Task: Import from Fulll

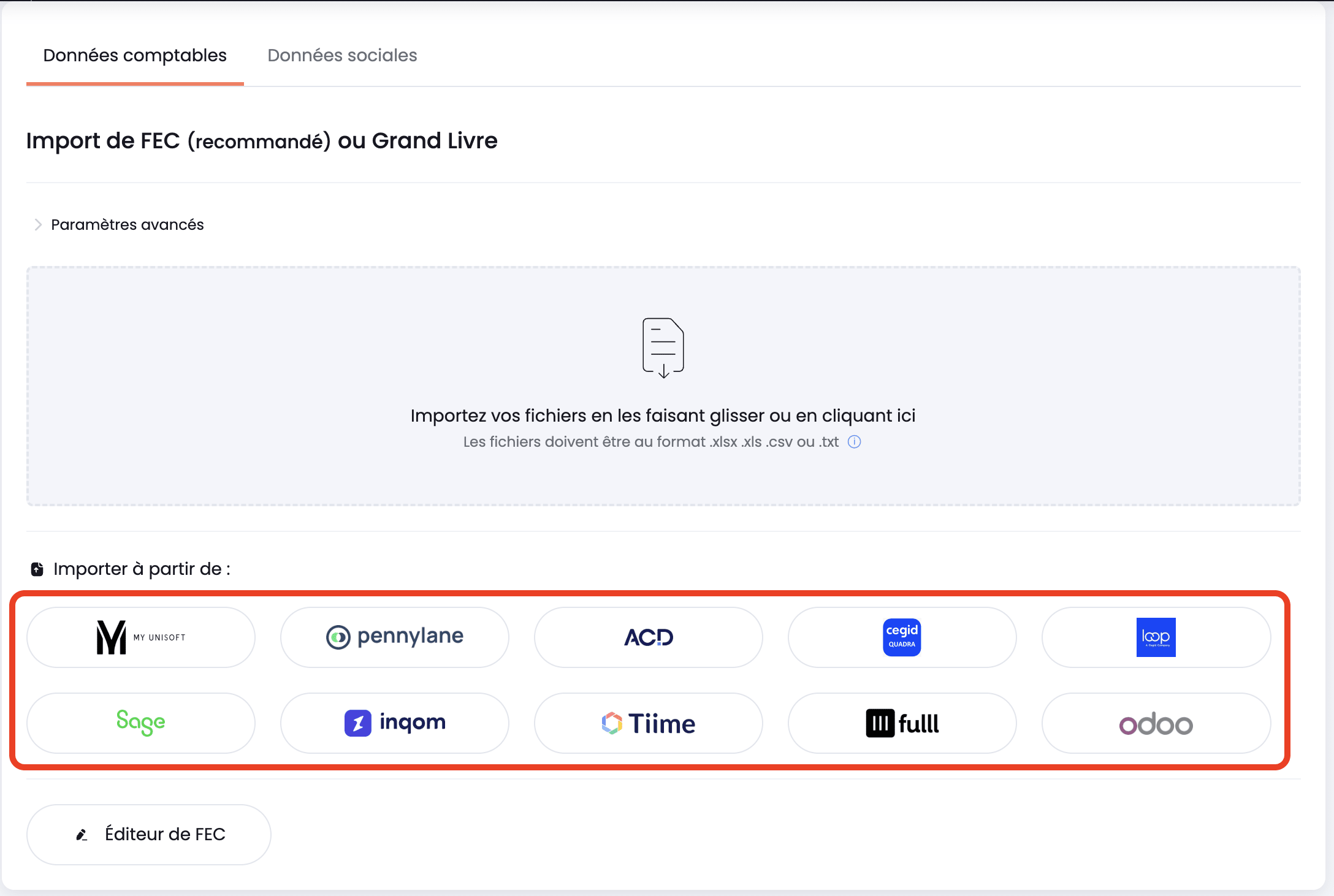Action: click(x=902, y=723)
